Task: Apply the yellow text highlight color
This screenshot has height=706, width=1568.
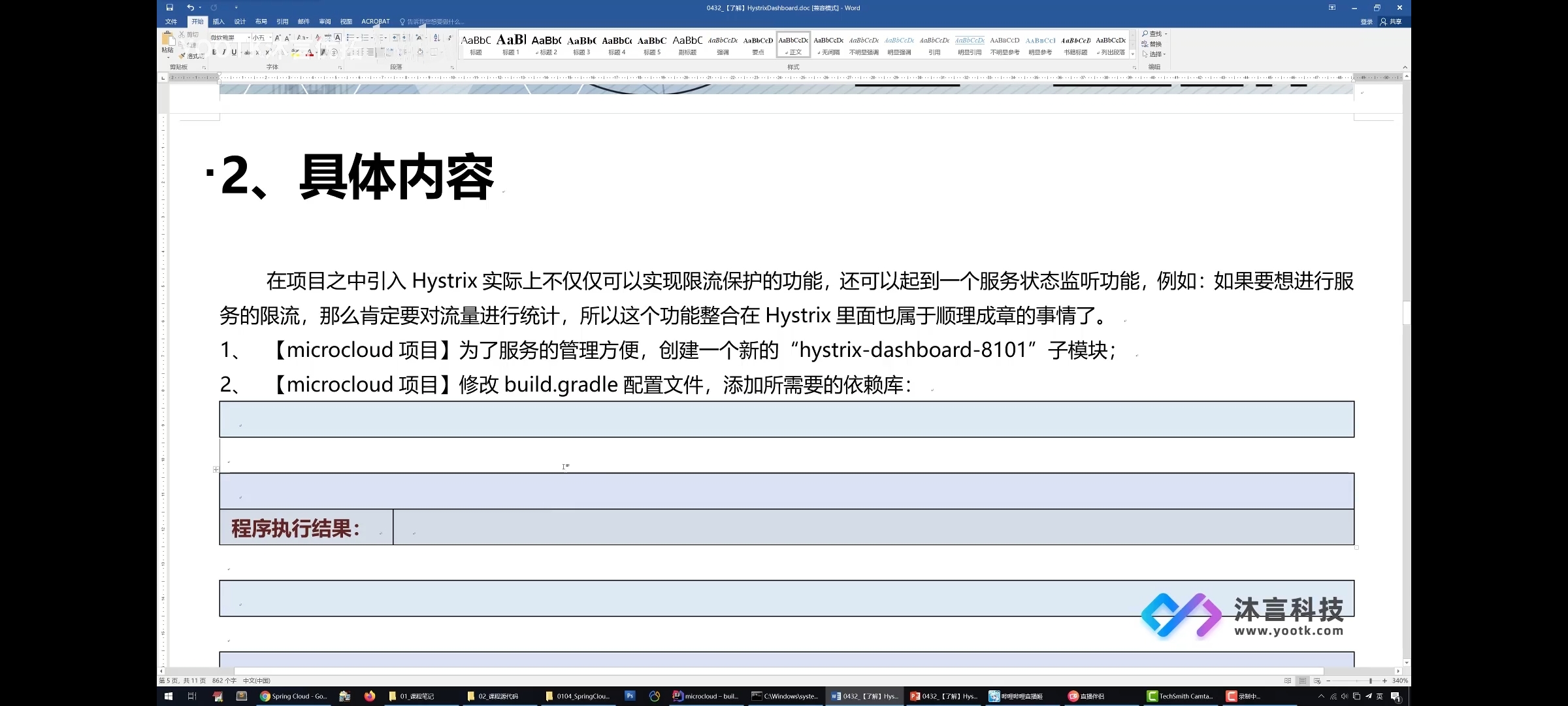Action: tap(295, 52)
